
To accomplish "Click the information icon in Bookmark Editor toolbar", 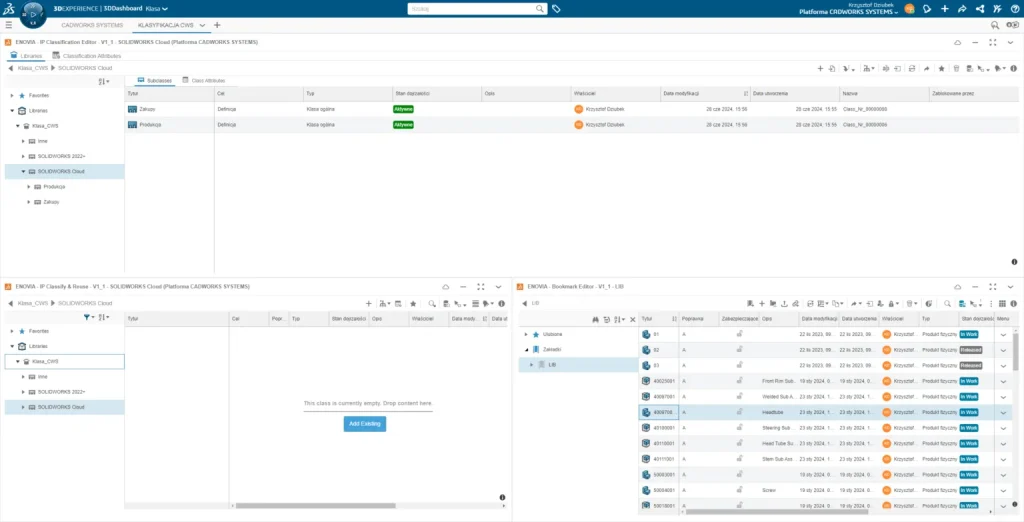I will [1014, 304].
